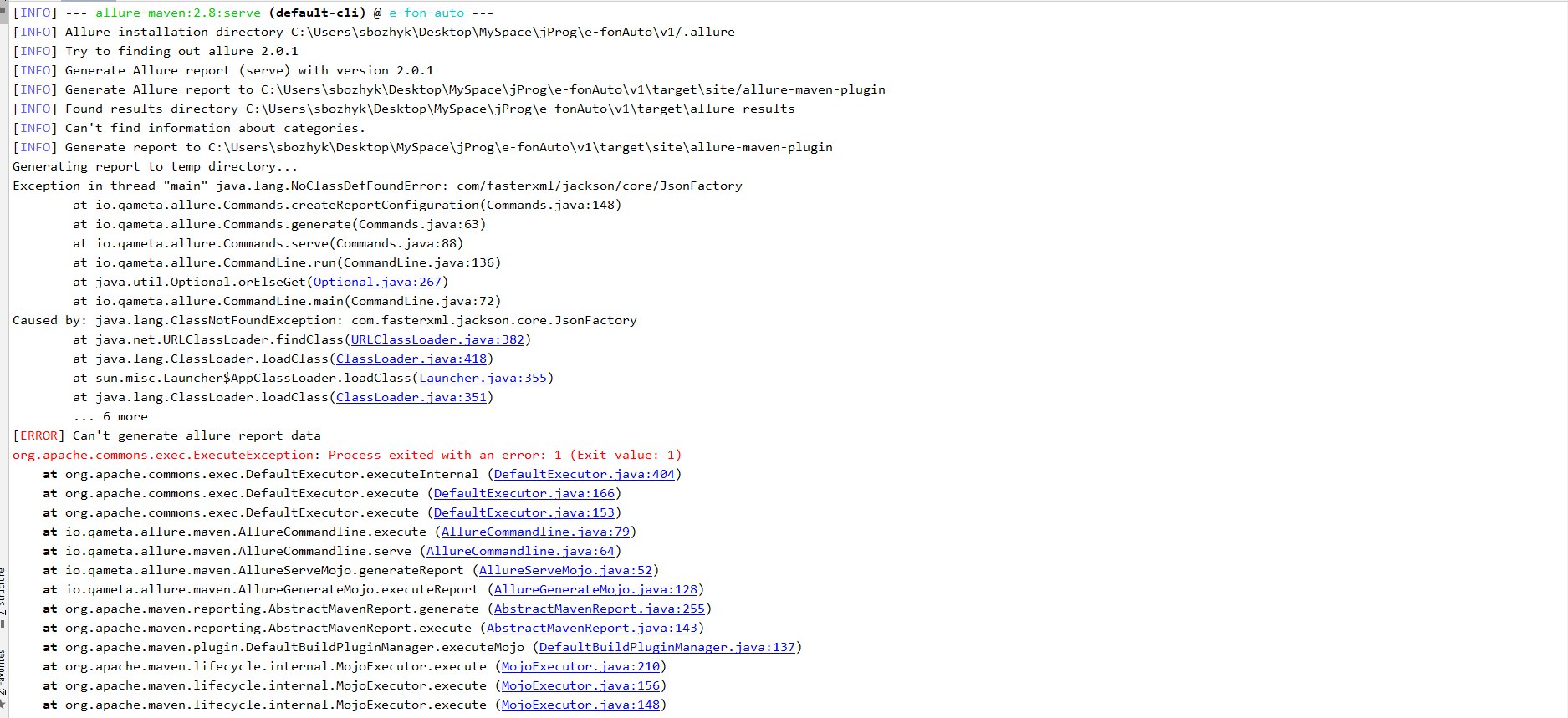
Task: Go to DefaultBuildPluginManager.java:137
Action: tap(667, 647)
